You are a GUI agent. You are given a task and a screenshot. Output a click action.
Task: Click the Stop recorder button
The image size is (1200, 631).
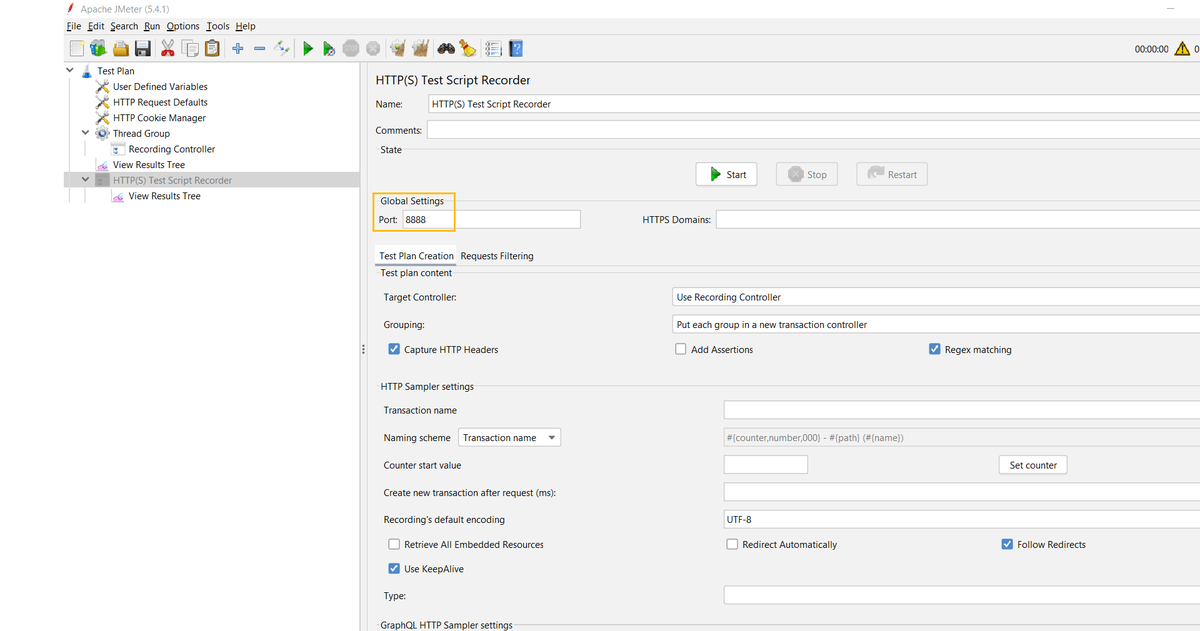coord(807,174)
